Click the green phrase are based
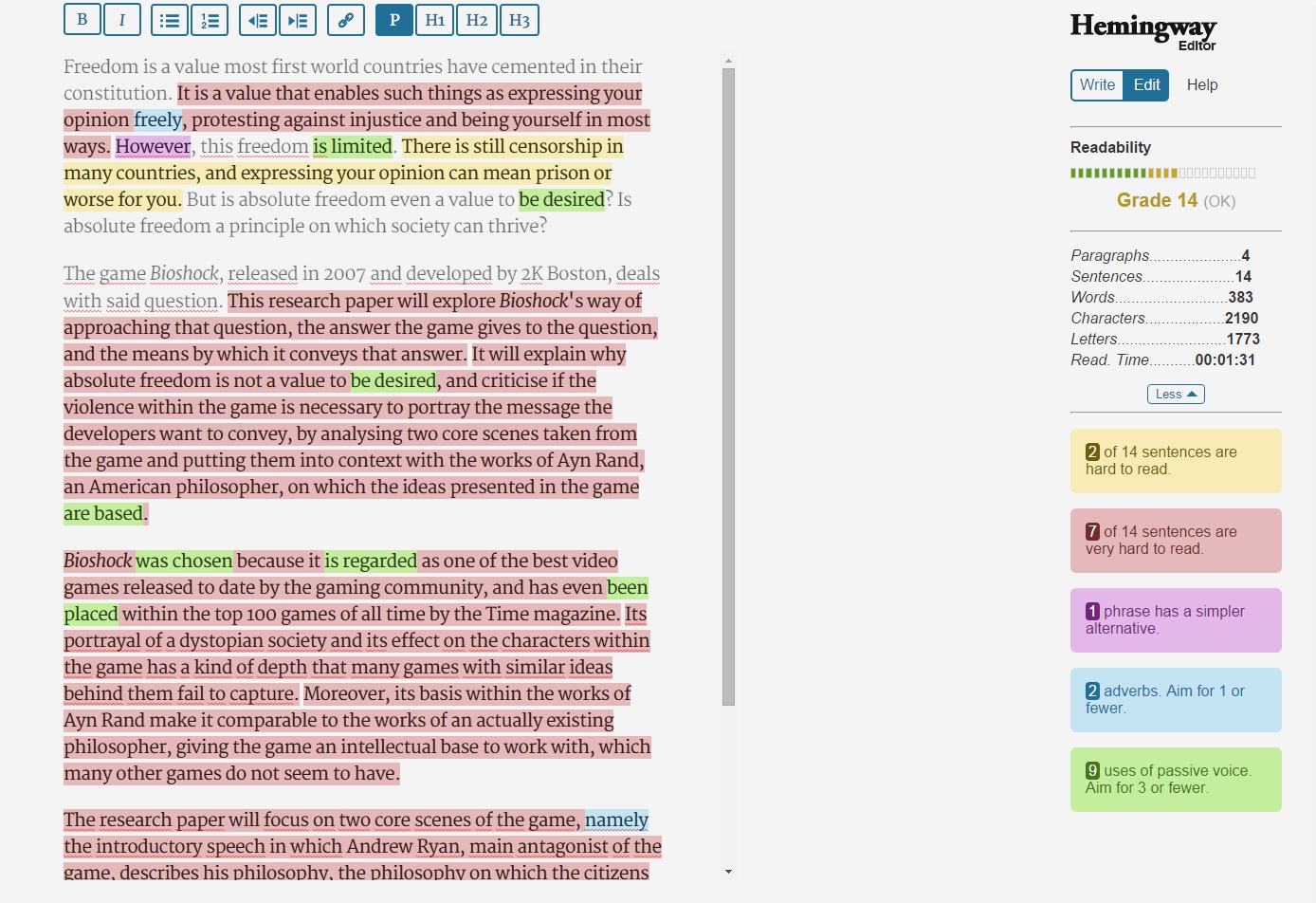1316x903 pixels. point(103,513)
